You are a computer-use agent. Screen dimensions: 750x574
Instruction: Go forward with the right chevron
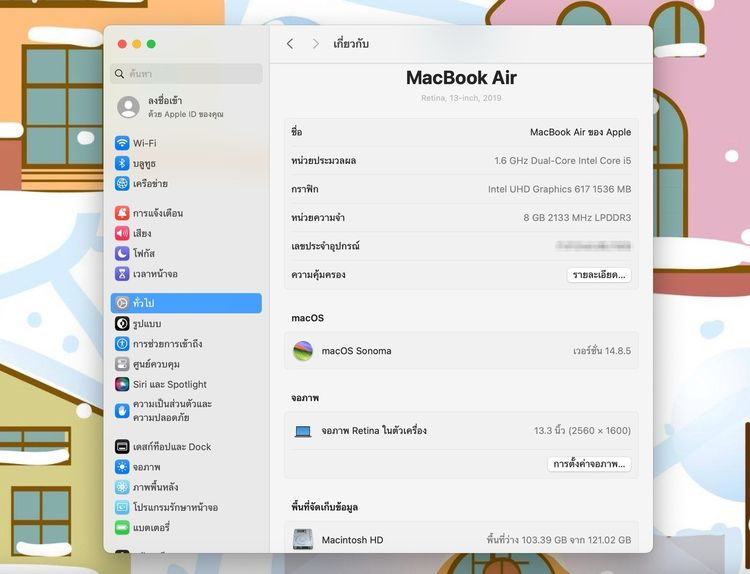[316, 44]
